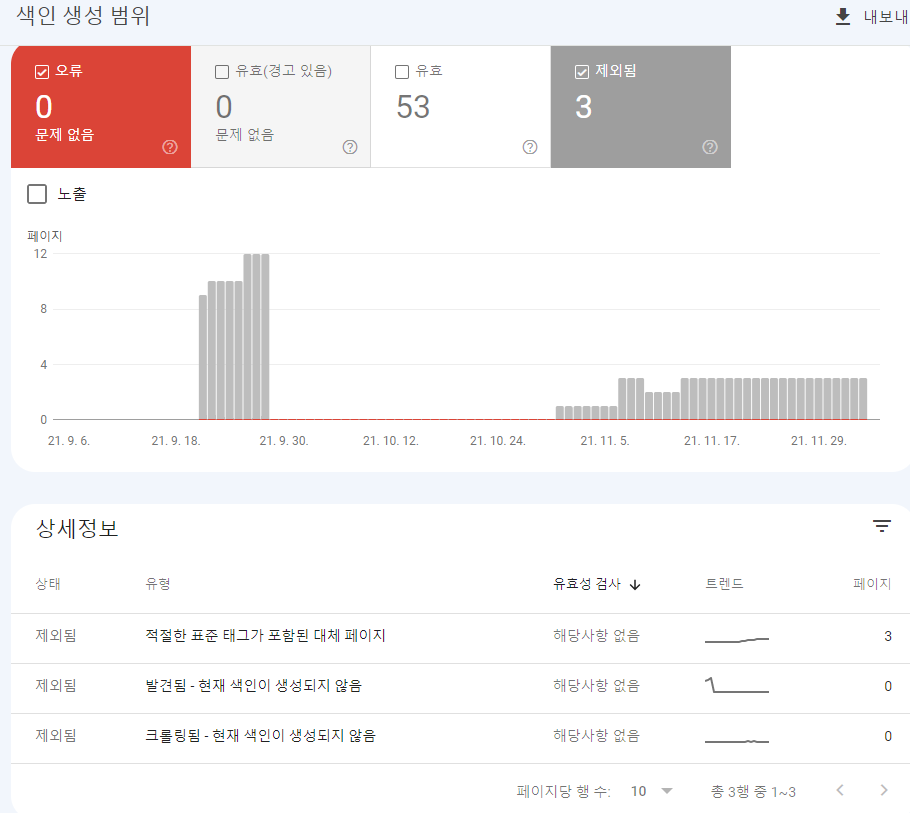Open help icon on 유효(경고 있음) card

coord(349,147)
